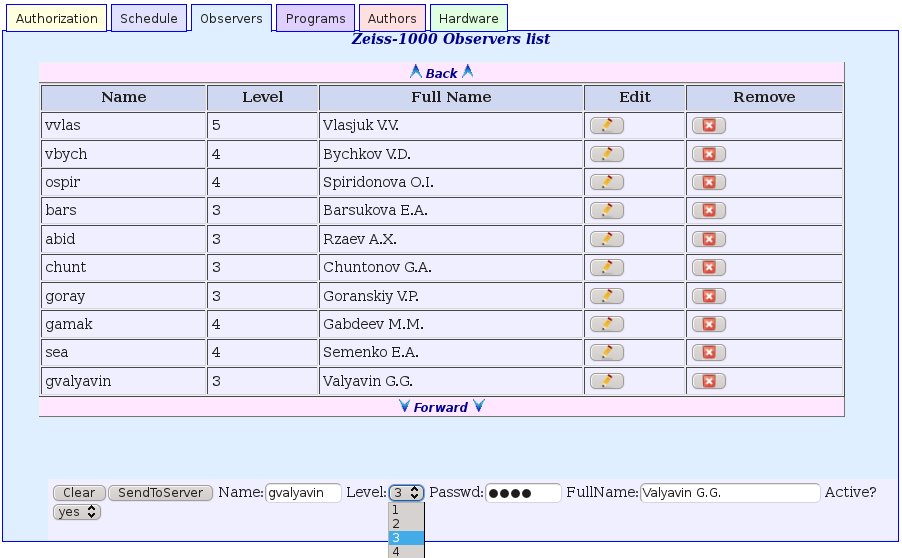Click the Name column header
Screen dimensions: 902x558
point(124,97)
